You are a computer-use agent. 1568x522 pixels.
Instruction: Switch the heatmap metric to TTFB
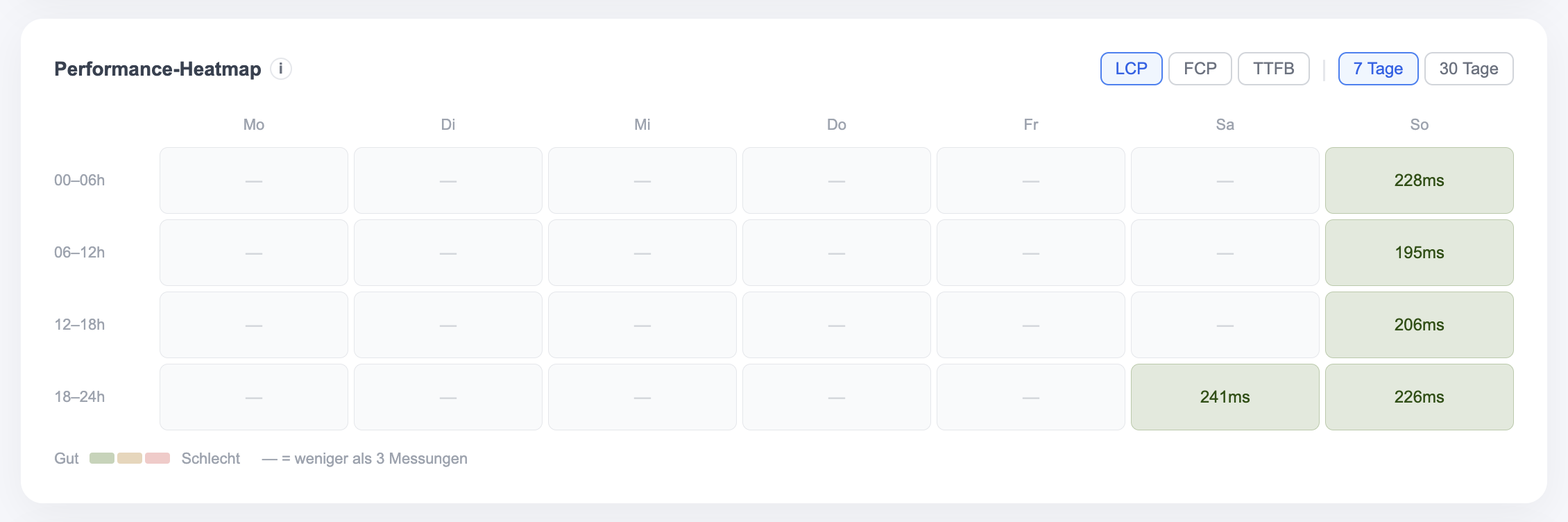click(x=1273, y=68)
